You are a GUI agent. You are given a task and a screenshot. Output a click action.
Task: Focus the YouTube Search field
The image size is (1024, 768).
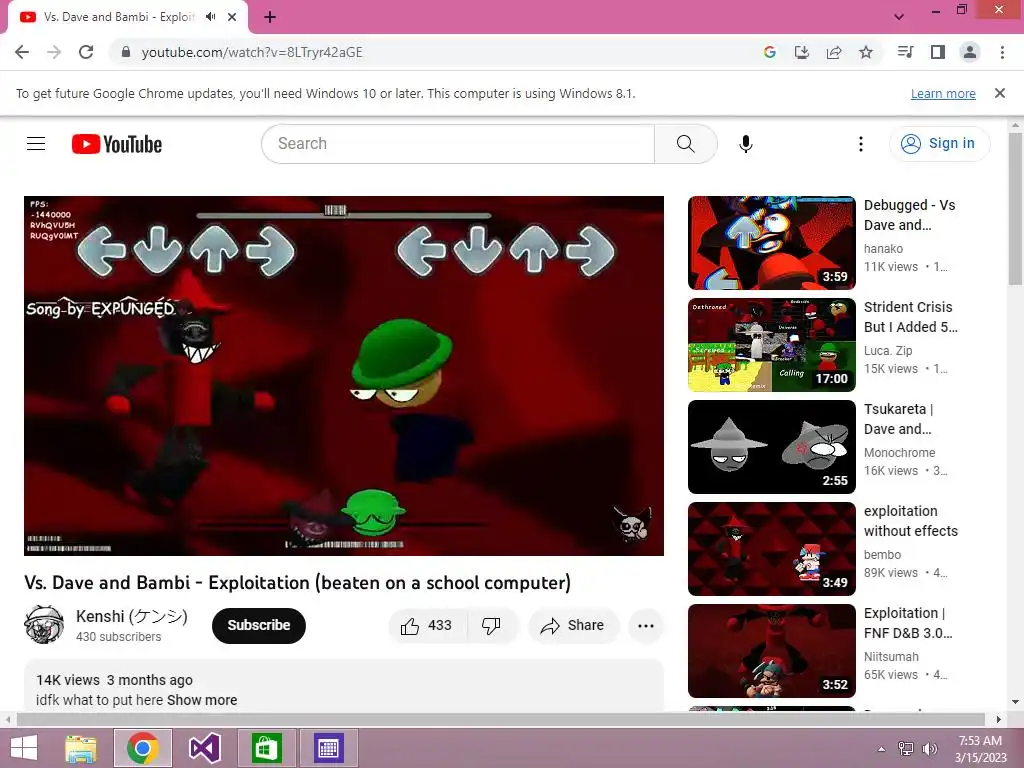pyautogui.click(x=457, y=144)
